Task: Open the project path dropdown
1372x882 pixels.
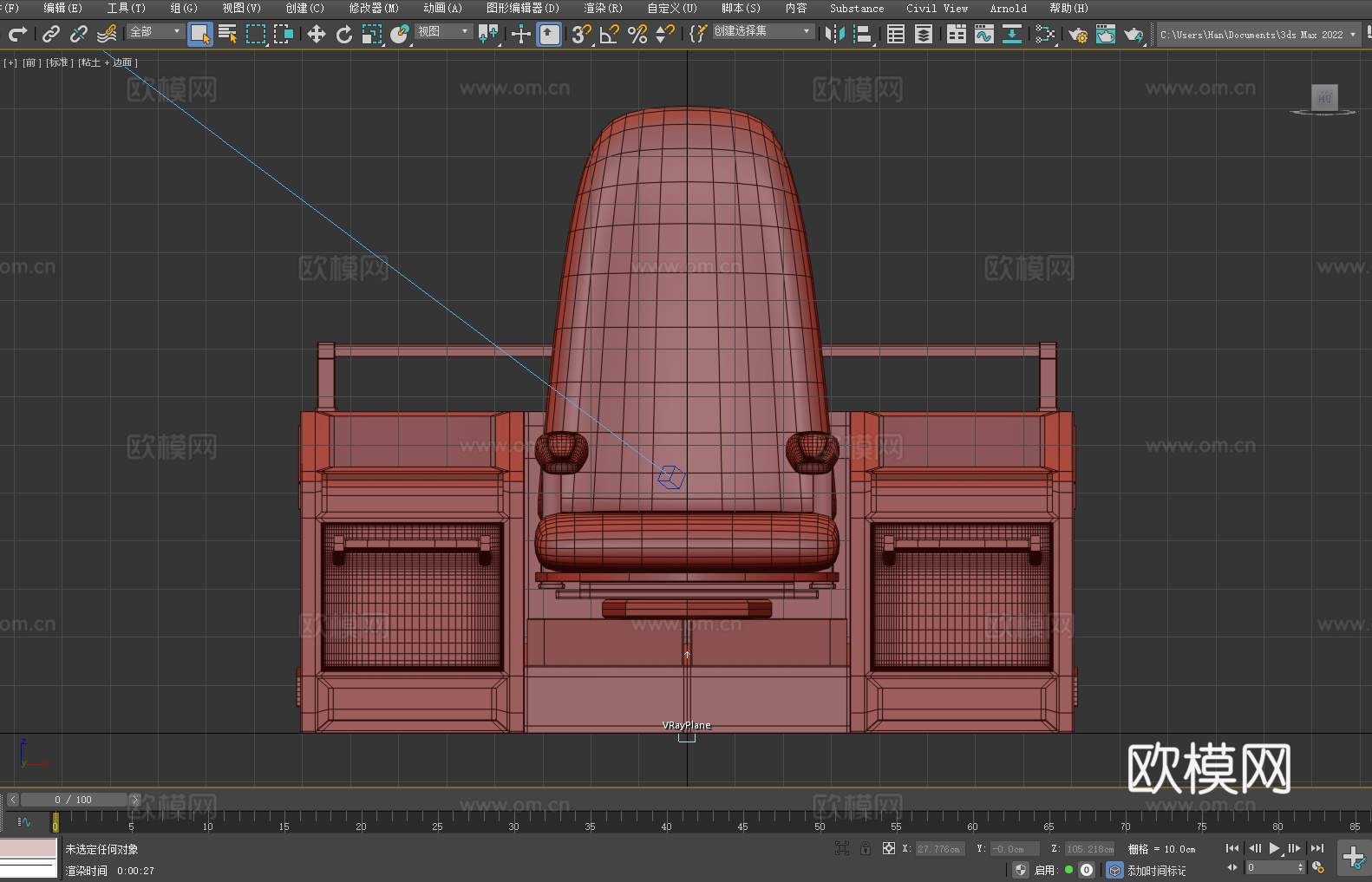Action: 1258,35
